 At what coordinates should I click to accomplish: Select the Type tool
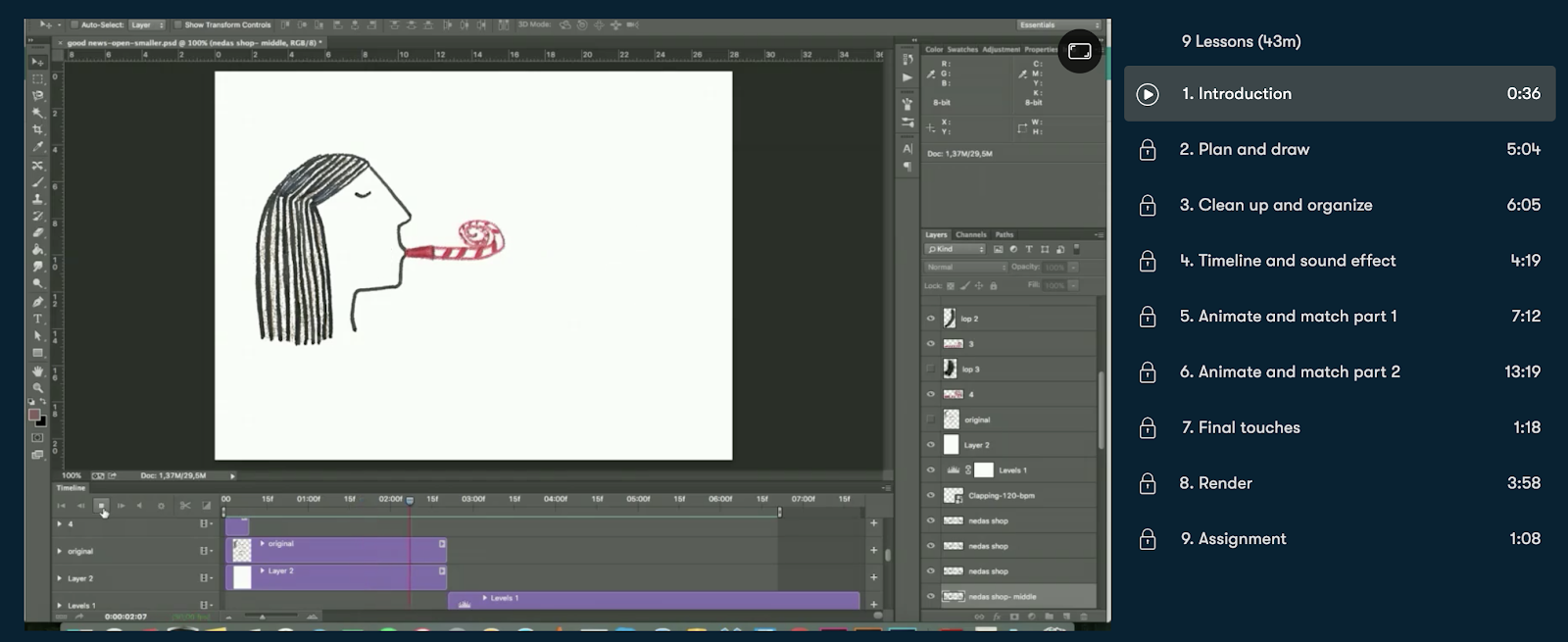(x=38, y=319)
